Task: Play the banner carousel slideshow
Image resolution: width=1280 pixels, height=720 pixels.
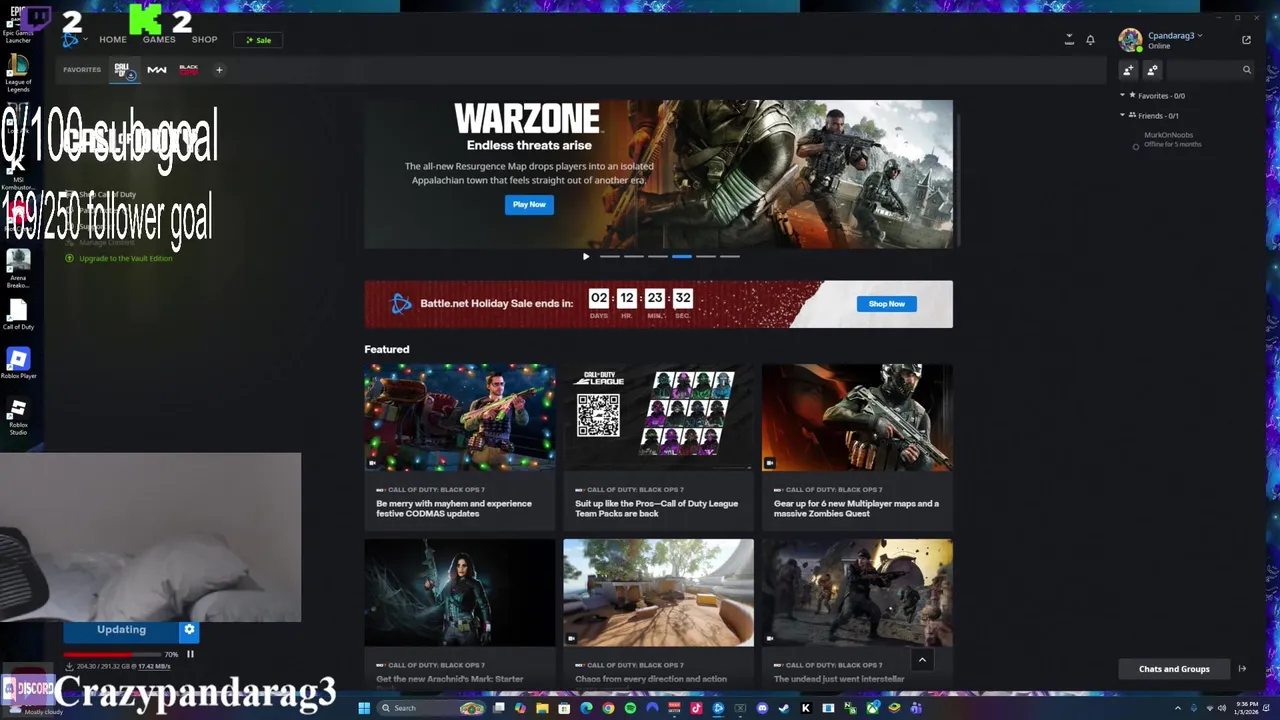Action: coord(586,256)
